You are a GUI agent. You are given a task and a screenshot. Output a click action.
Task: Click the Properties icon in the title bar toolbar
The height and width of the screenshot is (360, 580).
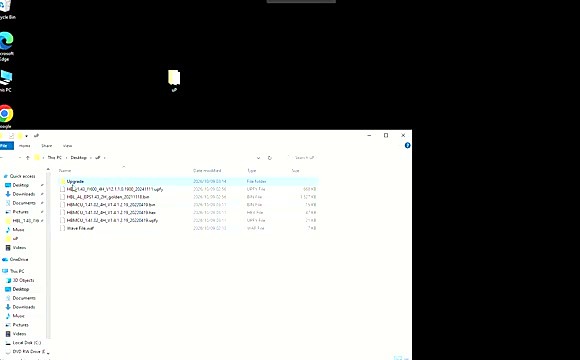tap(11, 136)
